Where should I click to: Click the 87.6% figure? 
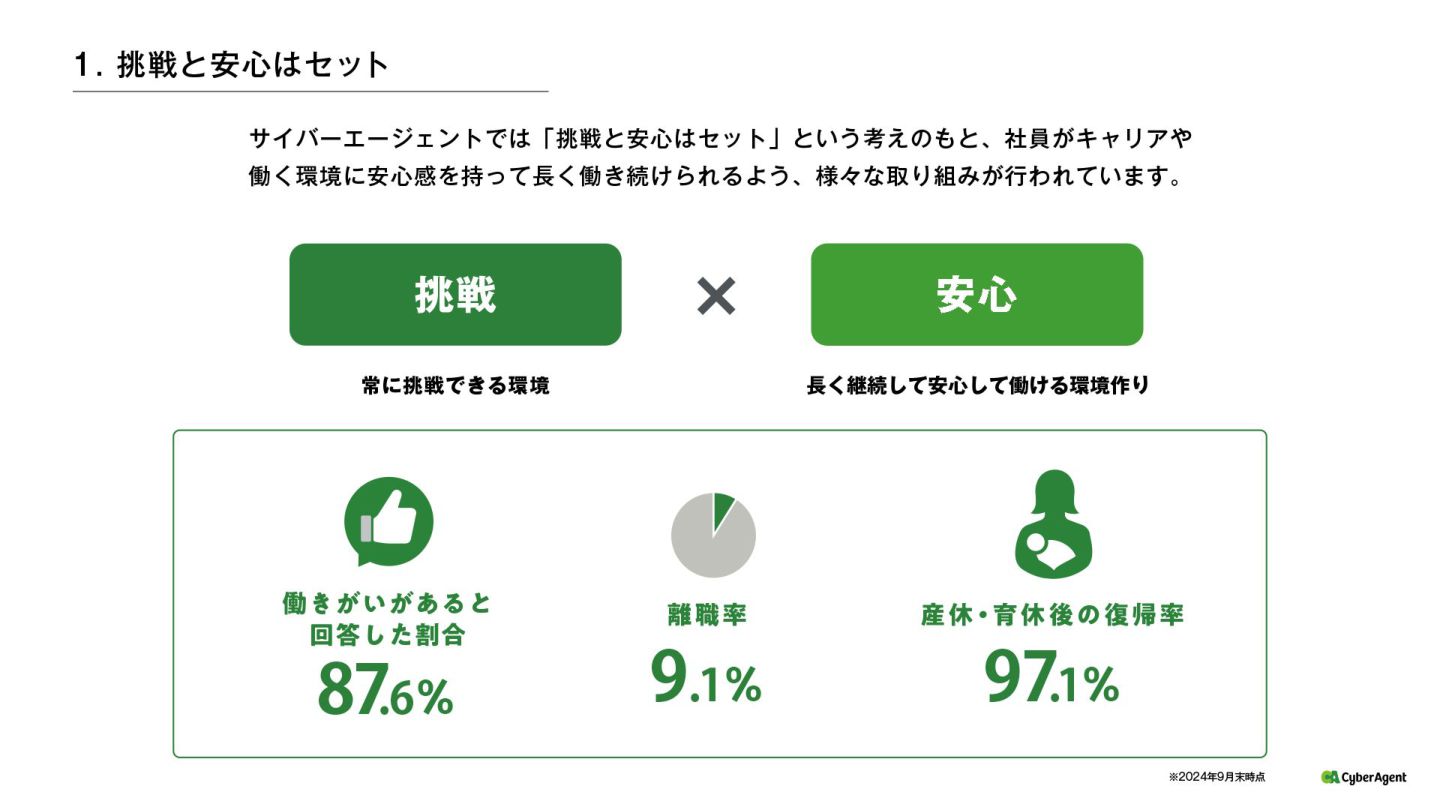(x=385, y=689)
